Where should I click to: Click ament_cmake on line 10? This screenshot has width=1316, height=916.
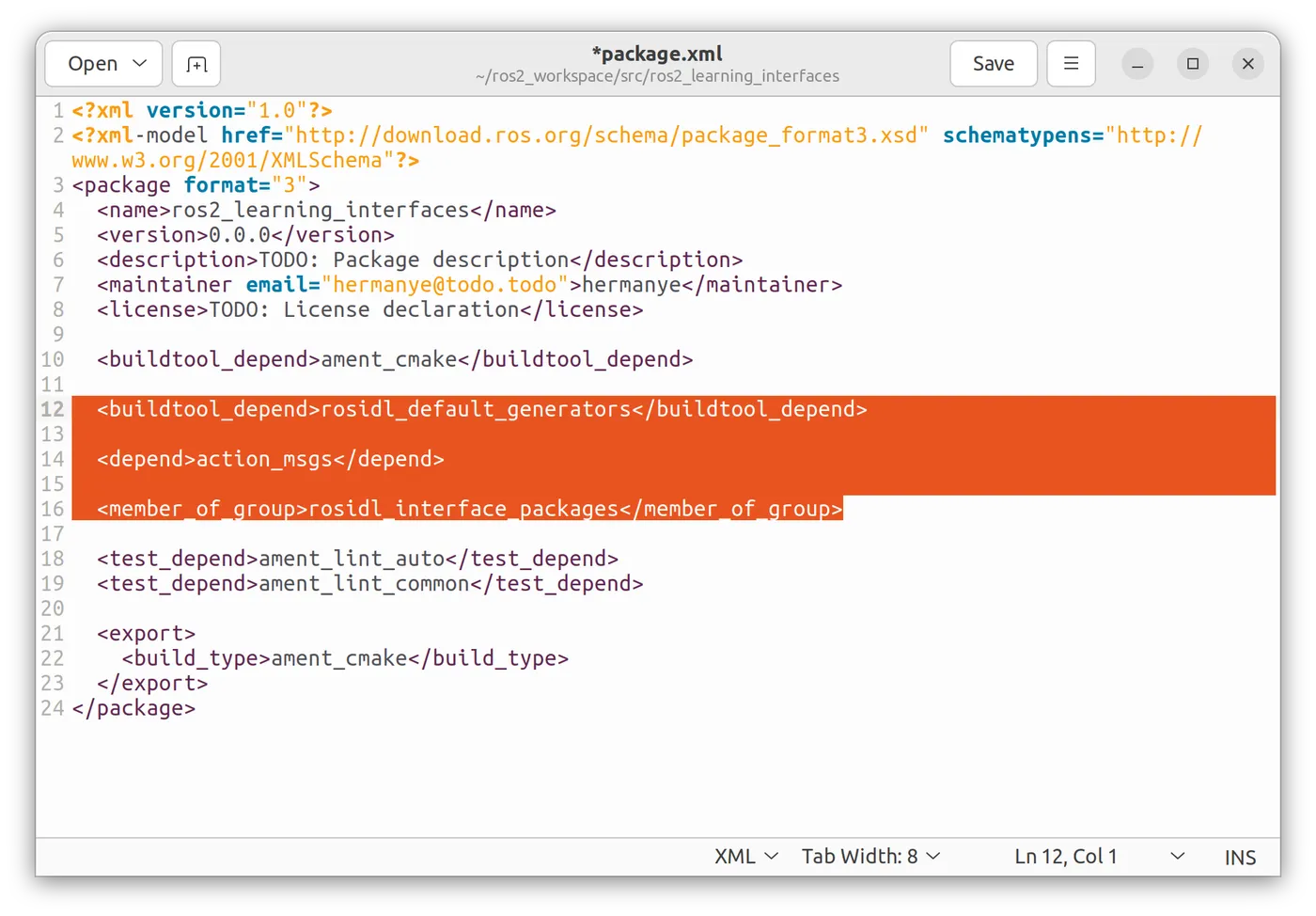[389, 359]
